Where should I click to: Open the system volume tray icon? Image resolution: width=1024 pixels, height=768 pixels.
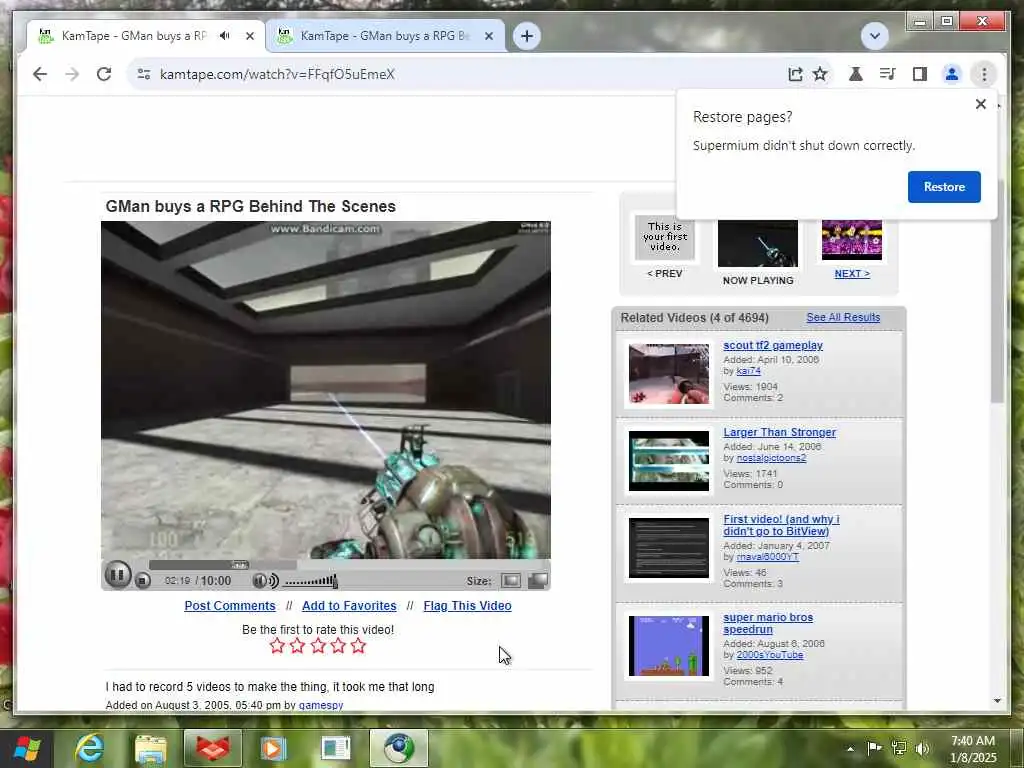click(922, 748)
